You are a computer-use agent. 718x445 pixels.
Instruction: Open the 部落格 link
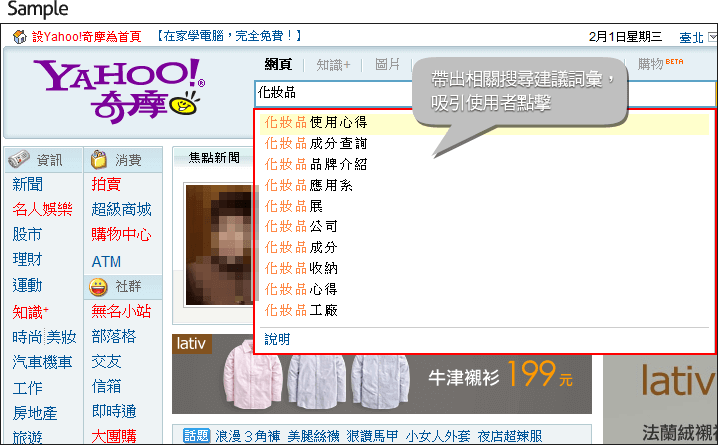coord(114,336)
